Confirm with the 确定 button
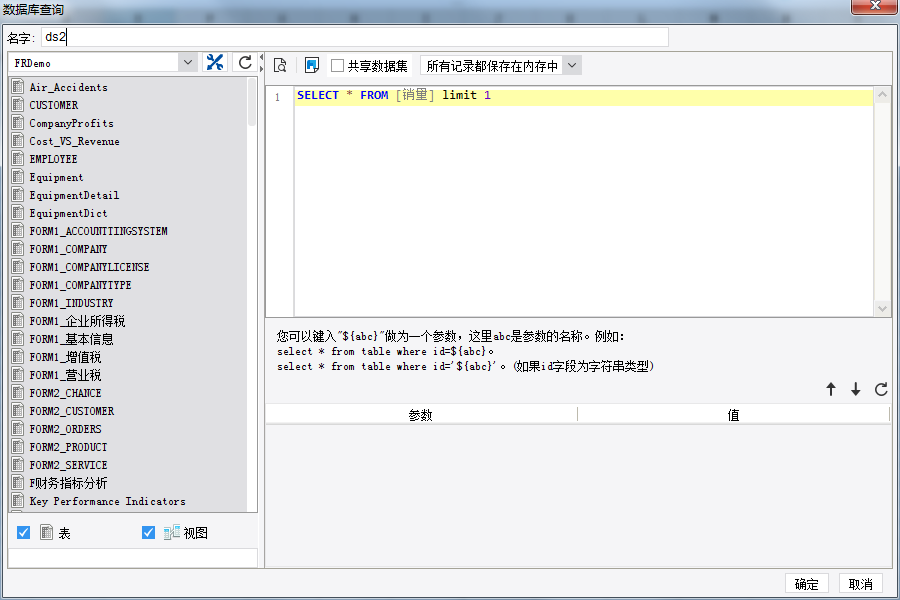 [x=806, y=584]
